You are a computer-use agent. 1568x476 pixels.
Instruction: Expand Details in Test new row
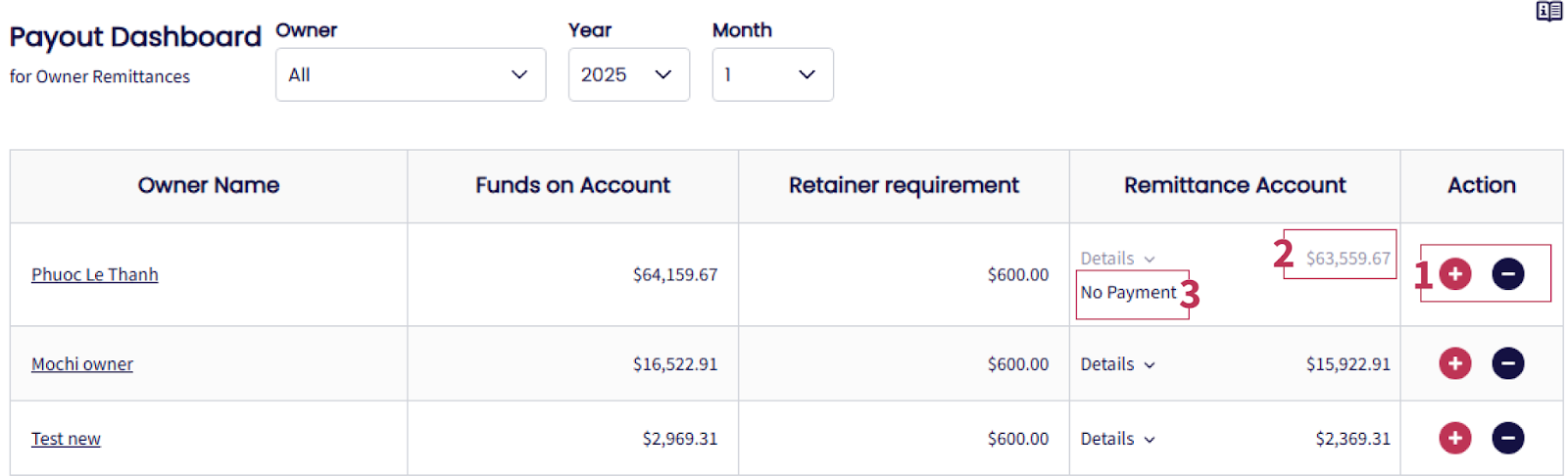(1117, 439)
